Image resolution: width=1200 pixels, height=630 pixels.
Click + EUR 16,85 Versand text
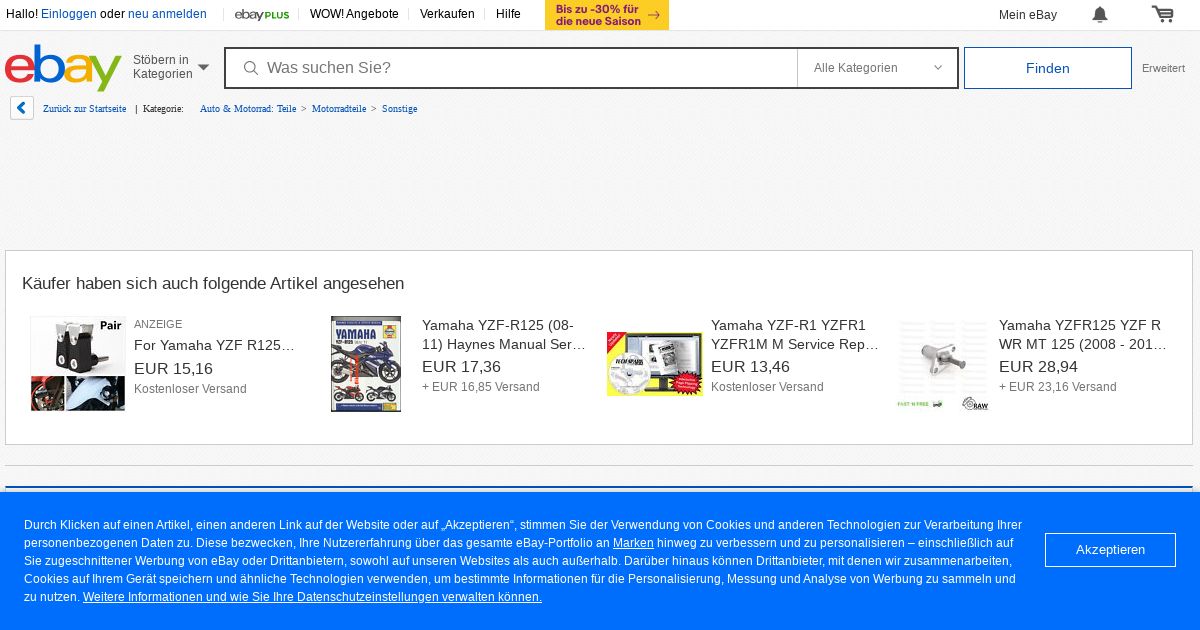click(481, 387)
